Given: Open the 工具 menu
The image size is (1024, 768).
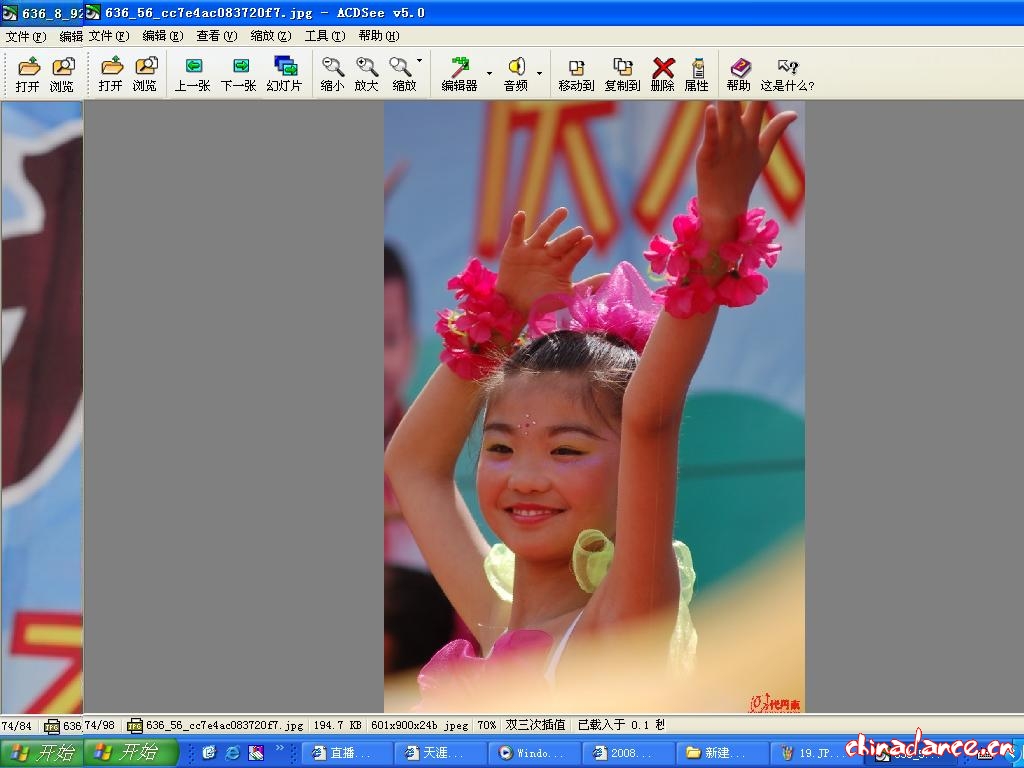Looking at the screenshot, I should click(x=324, y=36).
